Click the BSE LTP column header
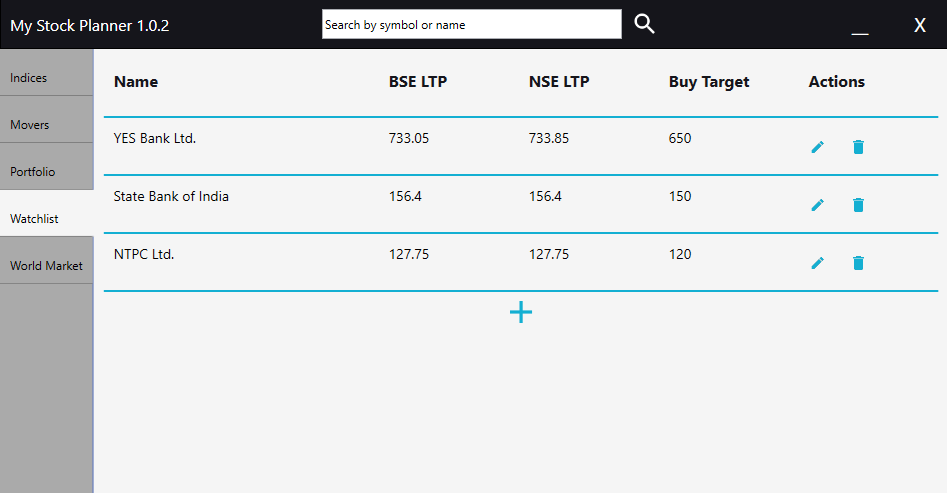Viewport: 947px width, 493px height. [418, 82]
